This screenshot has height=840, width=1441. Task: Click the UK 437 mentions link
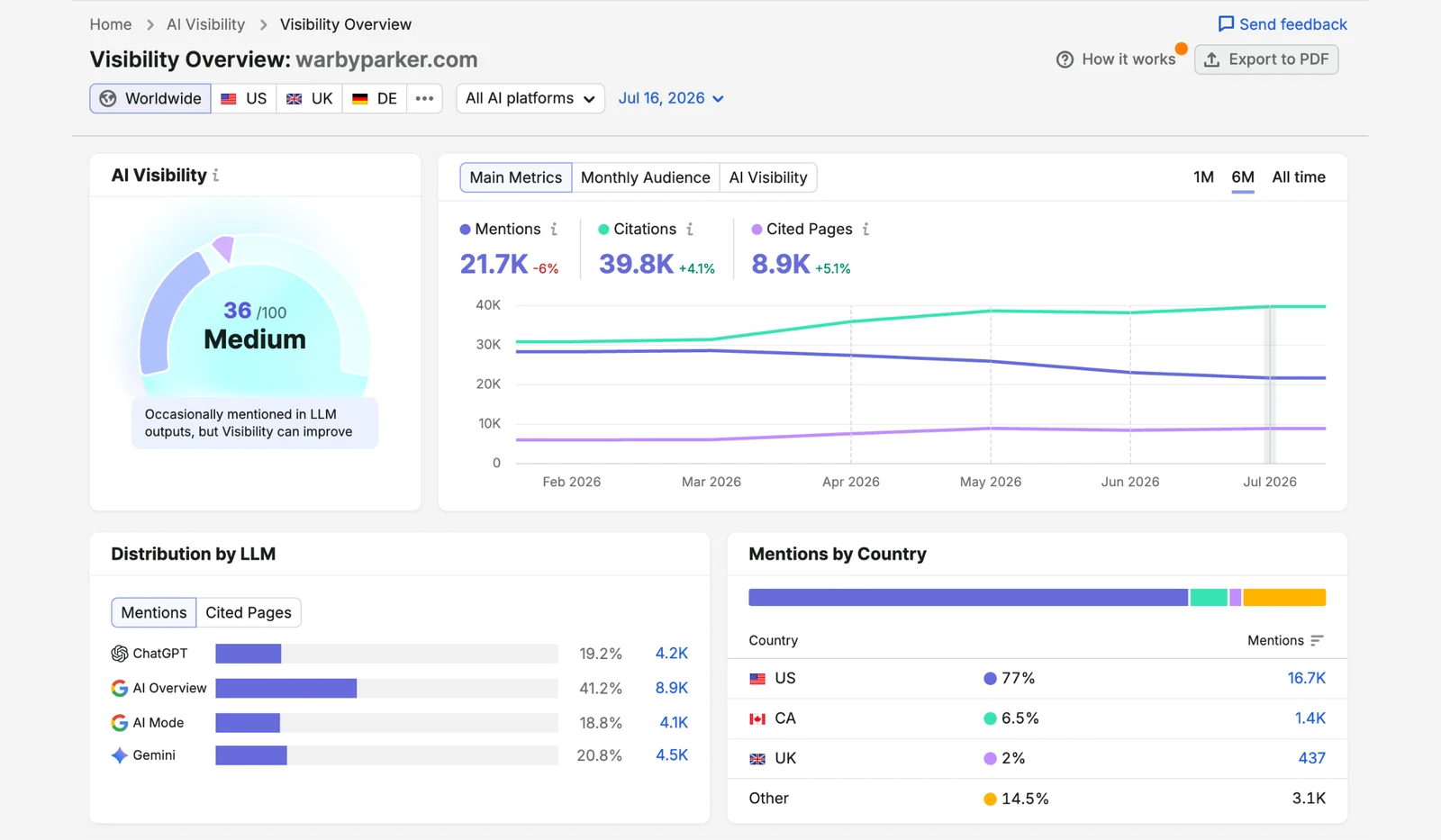click(1312, 759)
